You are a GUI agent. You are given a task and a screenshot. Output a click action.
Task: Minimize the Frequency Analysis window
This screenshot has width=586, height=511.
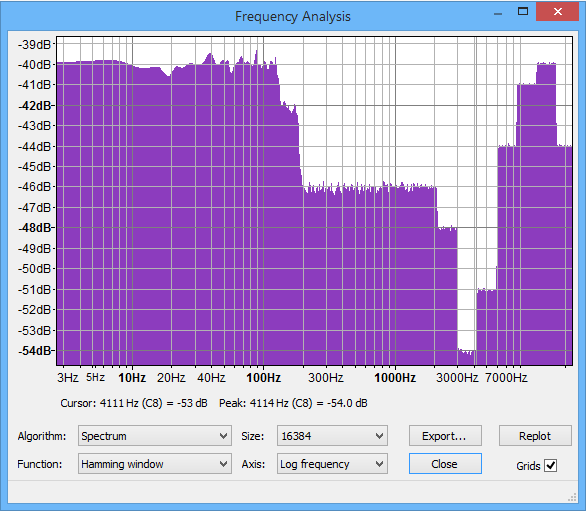(498, 13)
